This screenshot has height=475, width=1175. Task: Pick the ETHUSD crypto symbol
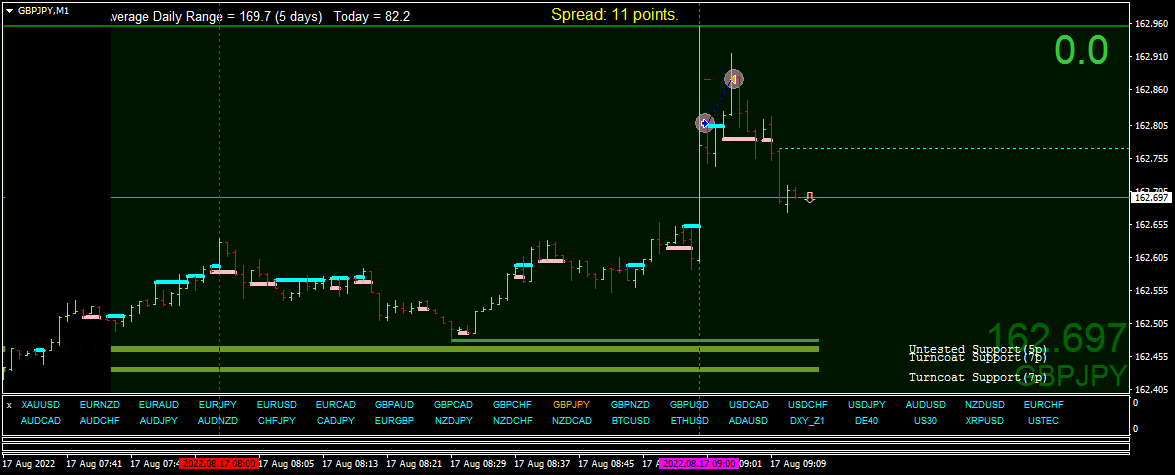click(689, 420)
